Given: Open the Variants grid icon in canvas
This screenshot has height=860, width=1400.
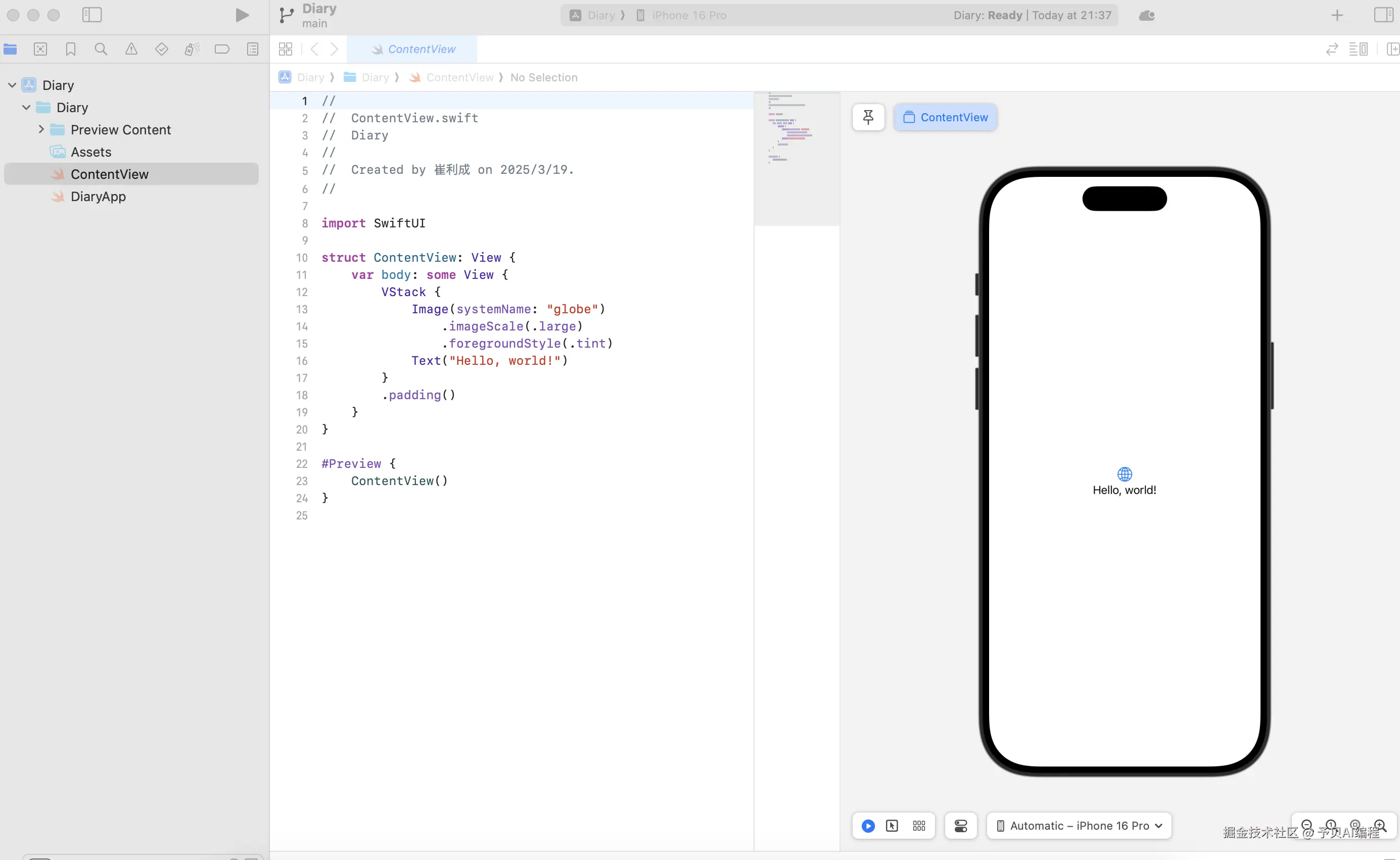Looking at the screenshot, I should pos(919,826).
